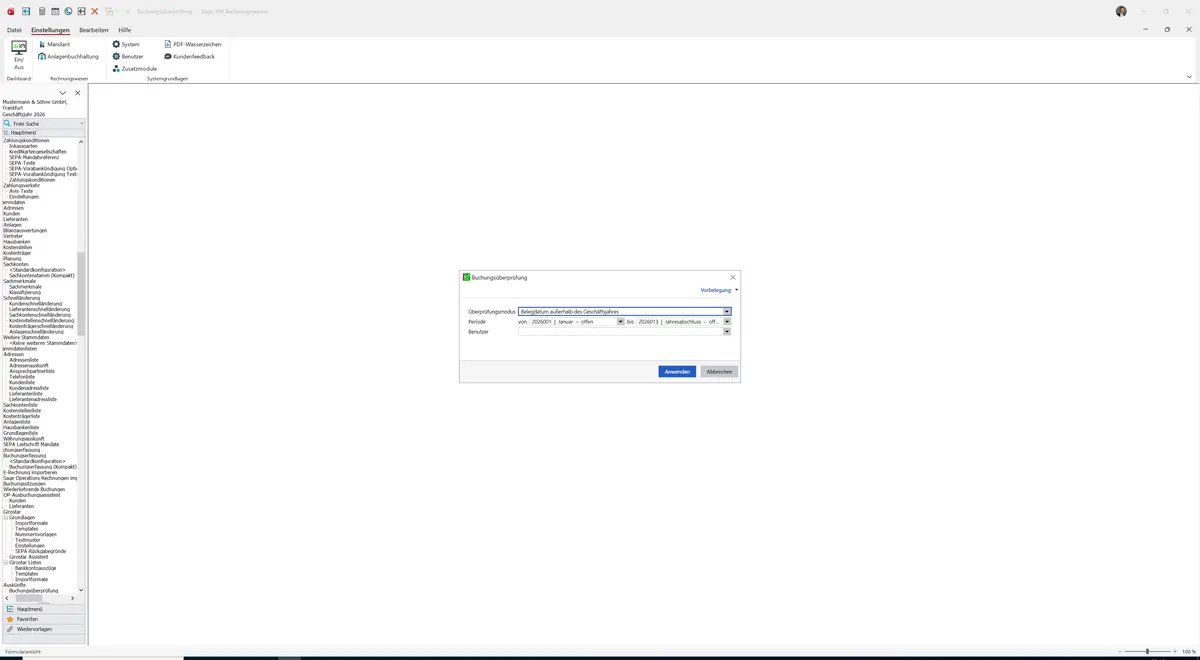
Task: Open the Wiedervorlagen panel
Action: pyautogui.click(x=44, y=629)
